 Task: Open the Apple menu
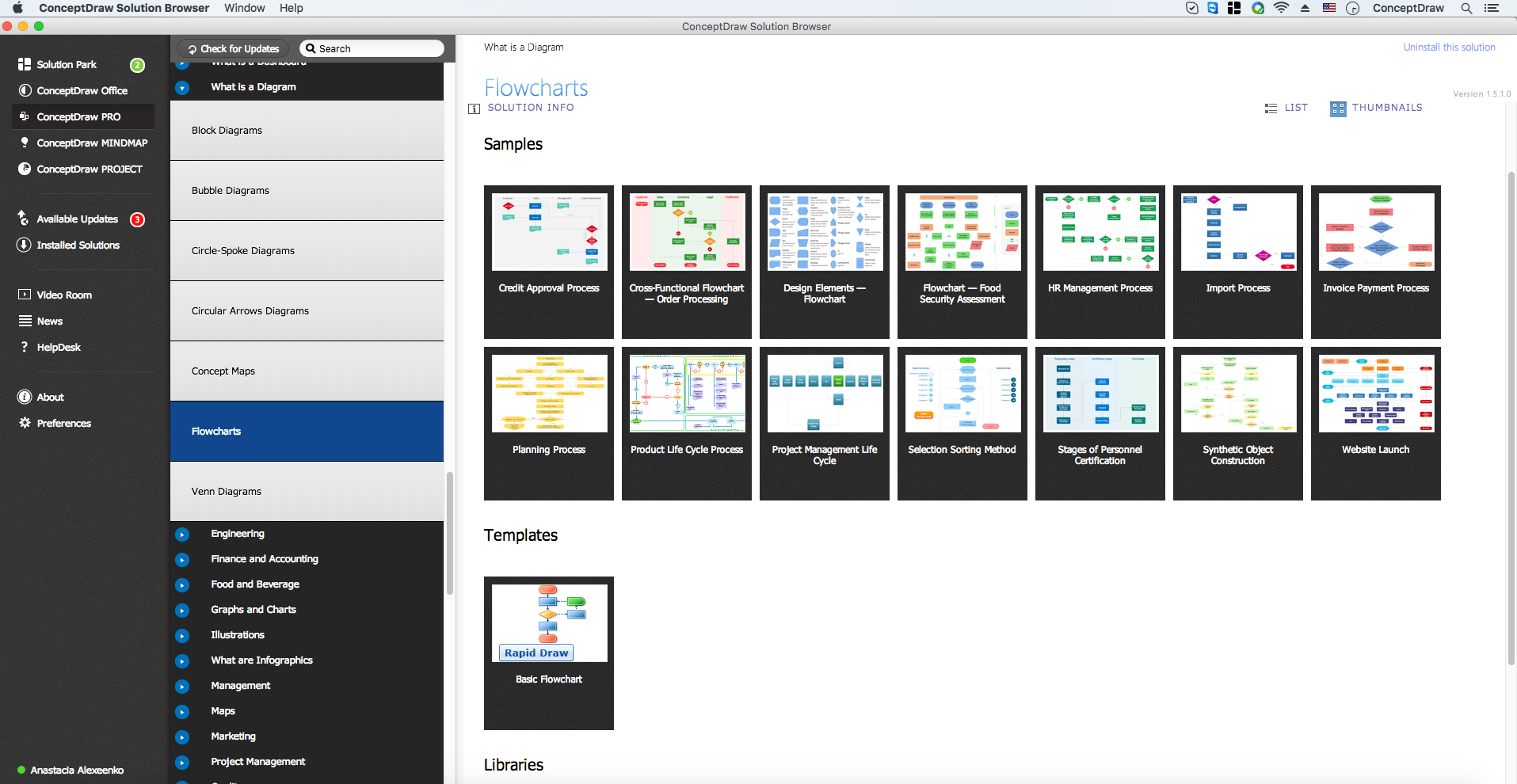(x=17, y=8)
